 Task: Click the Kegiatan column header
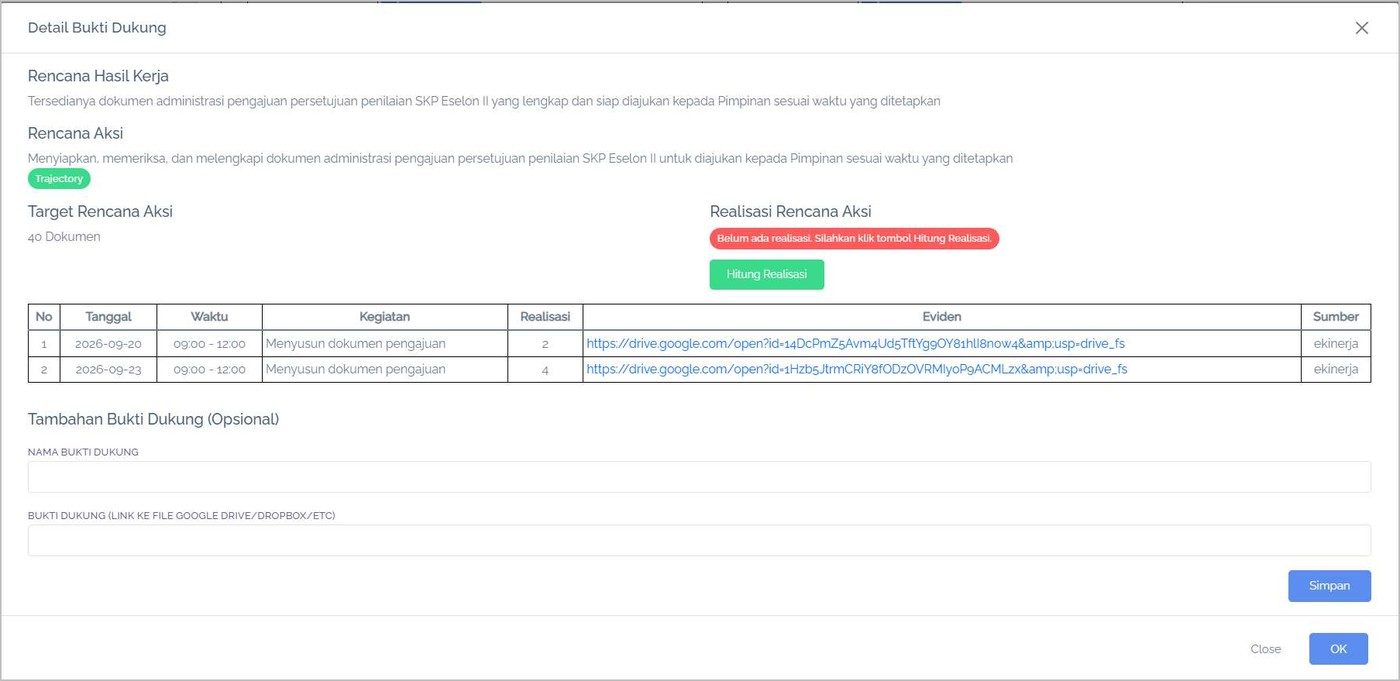point(385,317)
